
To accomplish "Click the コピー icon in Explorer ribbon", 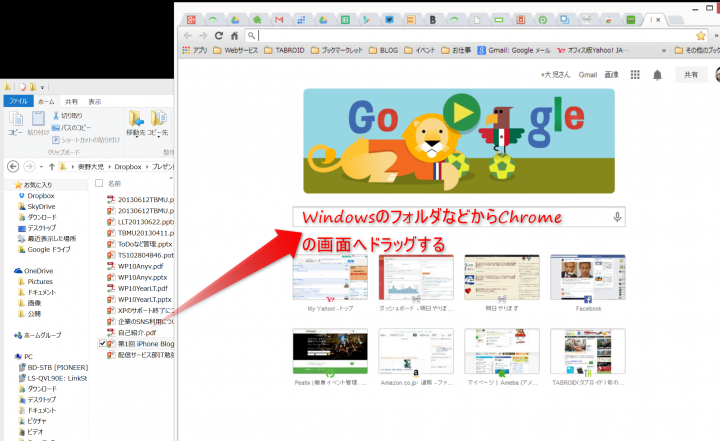I will point(16,123).
